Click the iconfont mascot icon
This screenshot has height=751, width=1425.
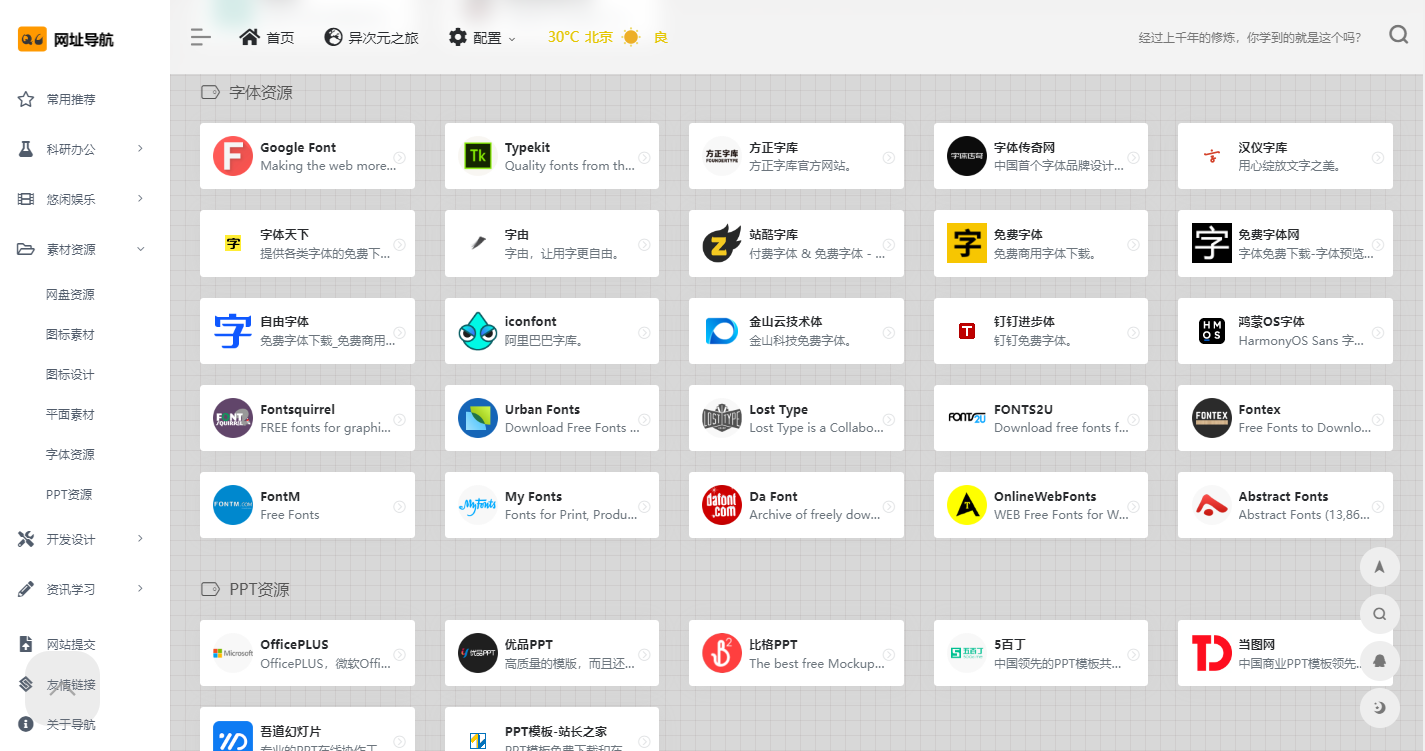pyautogui.click(x=477, y=331)
